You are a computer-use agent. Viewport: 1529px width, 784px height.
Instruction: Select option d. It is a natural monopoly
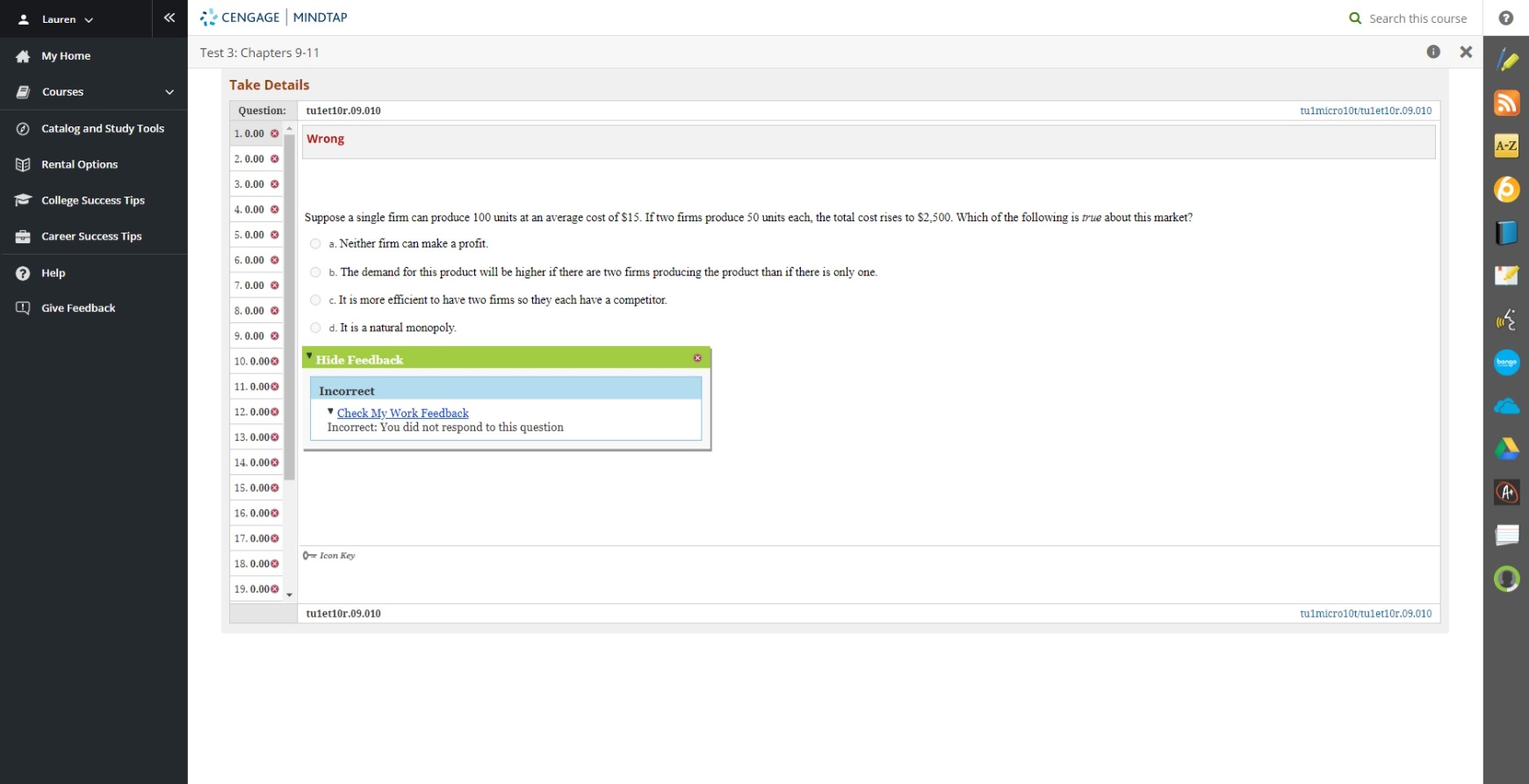click(x=315, y=328)
